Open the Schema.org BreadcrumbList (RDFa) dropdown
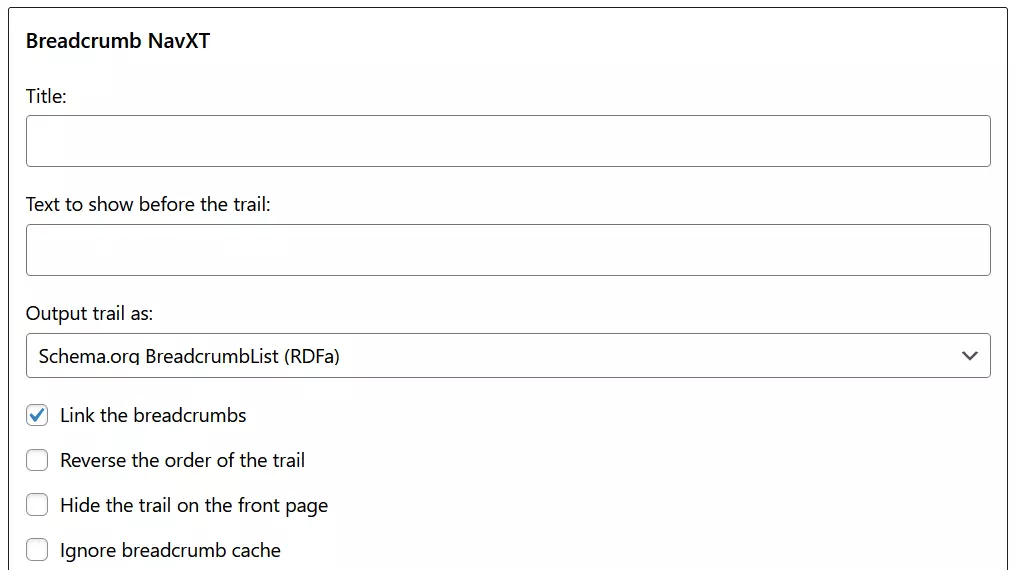Screen dimensions: 1015x570 click(x=508, y=356)
